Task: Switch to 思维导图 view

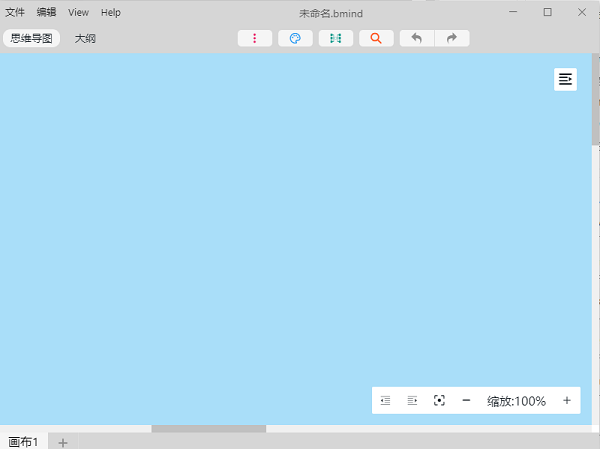Action: pos(31,38)
